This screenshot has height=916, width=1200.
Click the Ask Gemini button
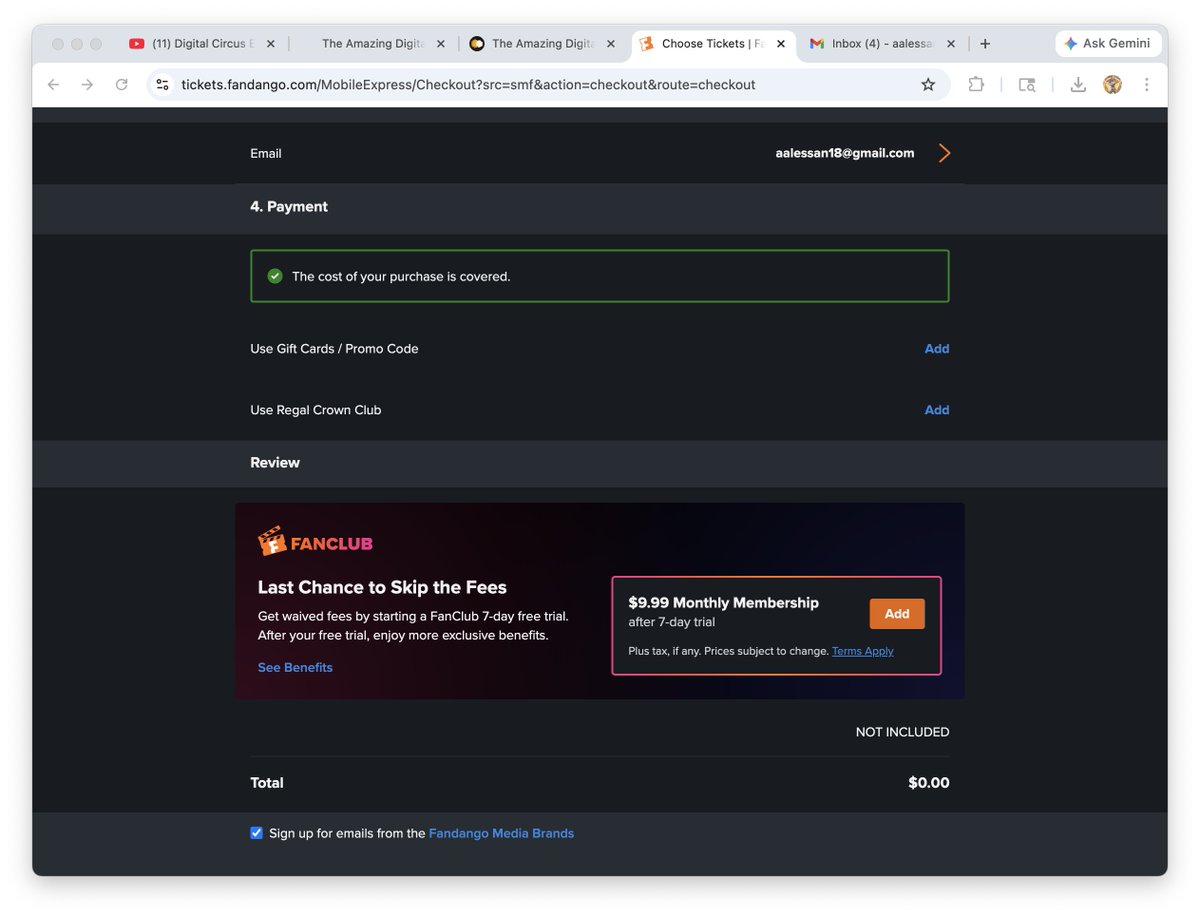point(1108,44)
